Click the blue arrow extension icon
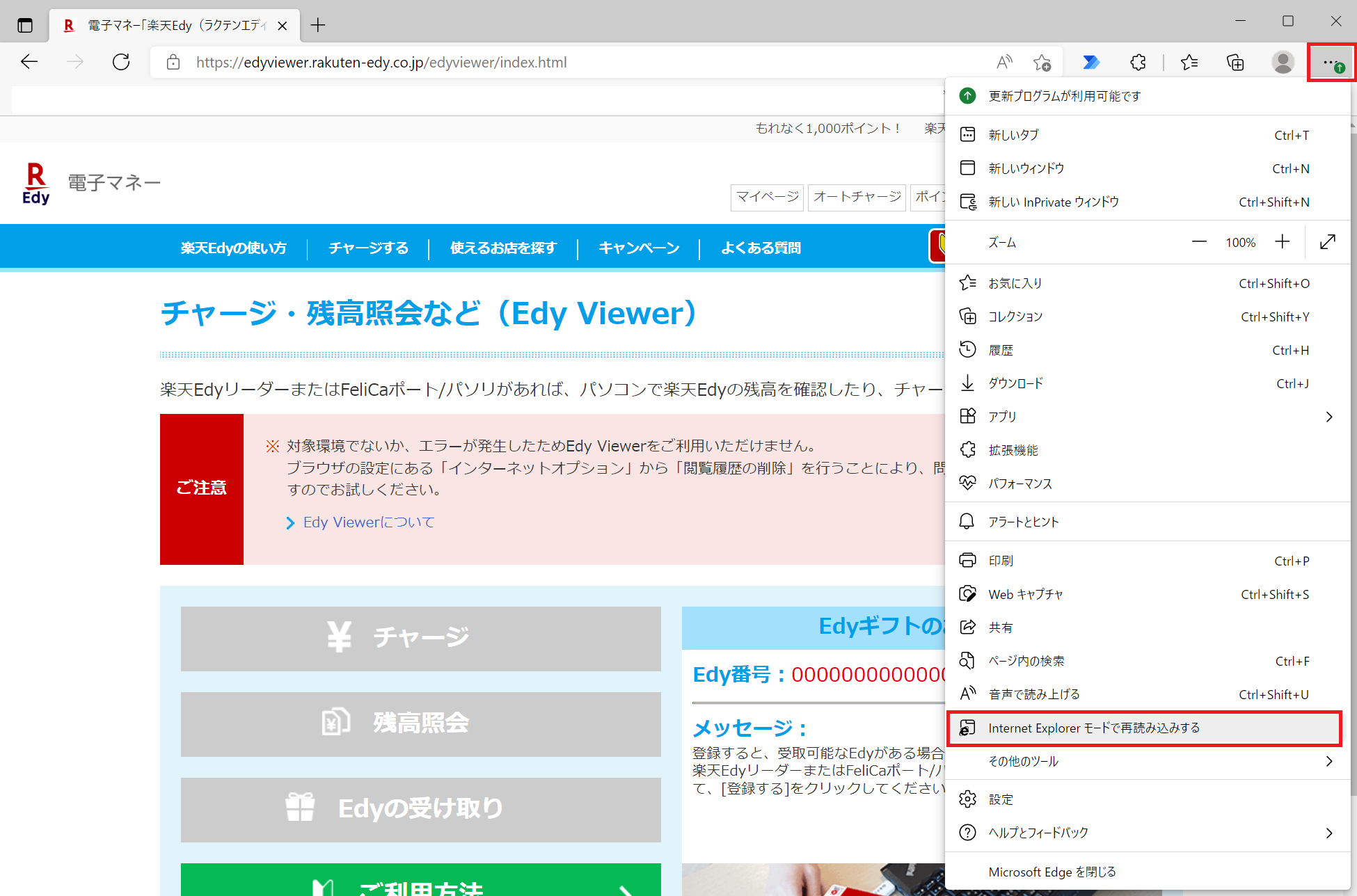This screenshot has height=896, width=1357. pyautogui.click(x=1091, y=62)
